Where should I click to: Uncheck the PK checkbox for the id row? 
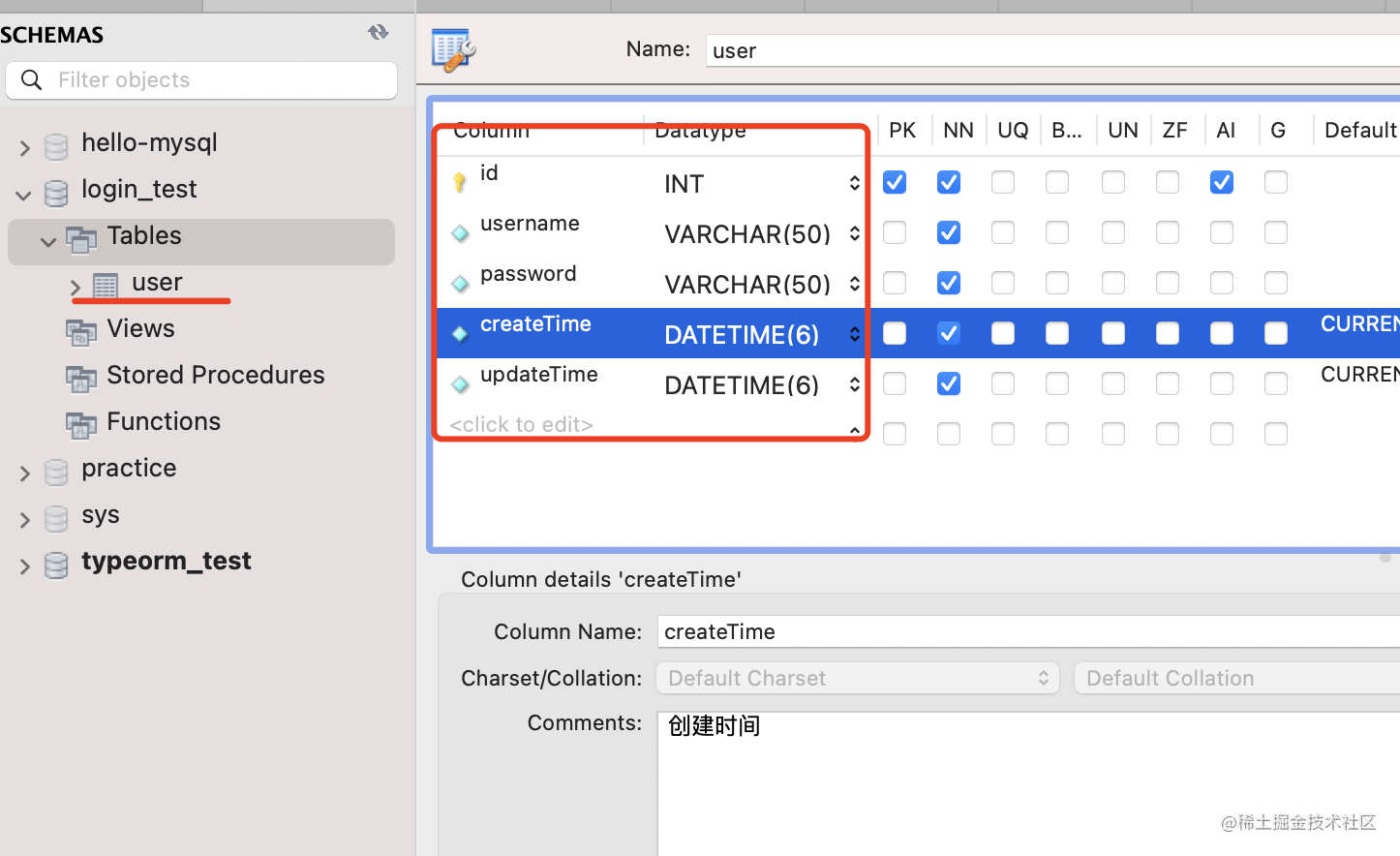pos(895,182)
